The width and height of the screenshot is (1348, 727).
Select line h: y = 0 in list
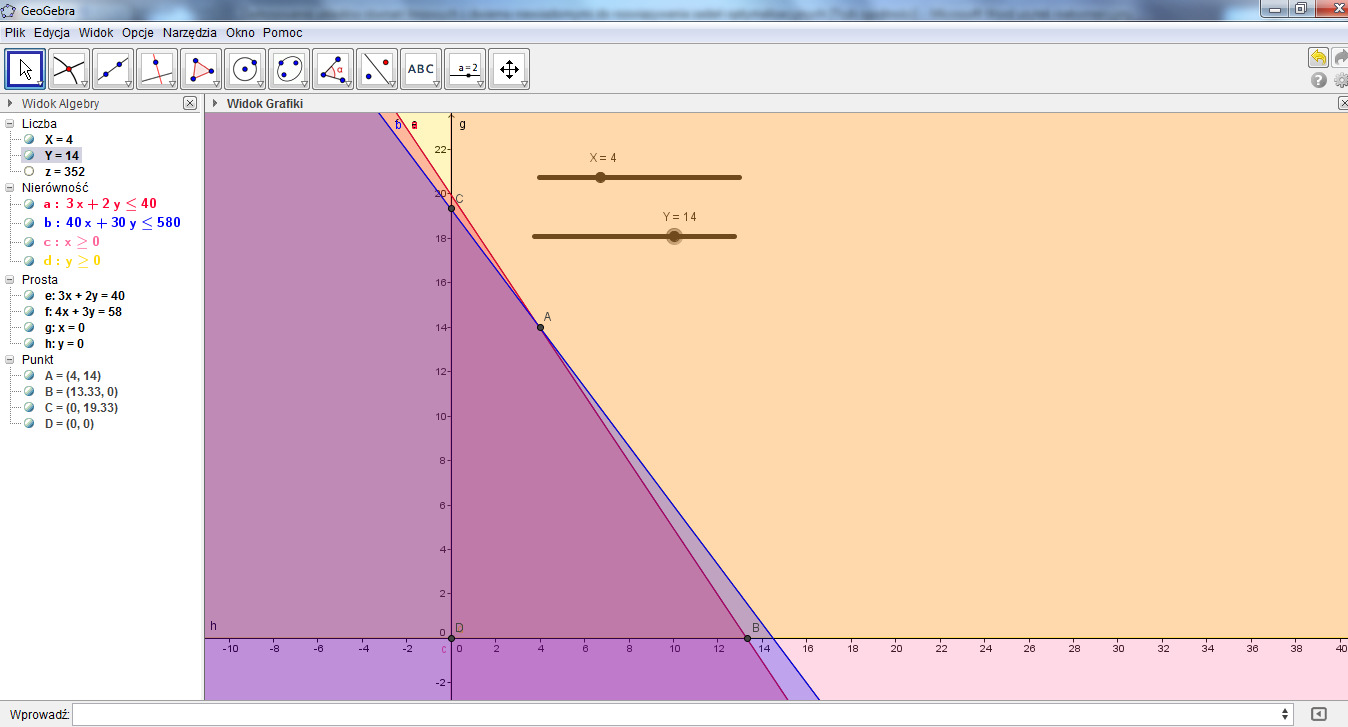64,344
